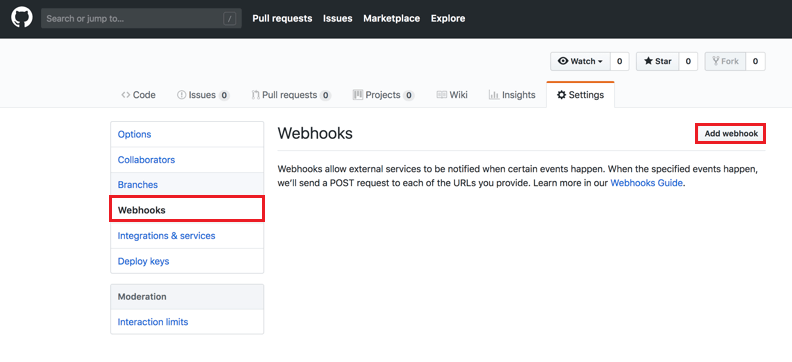Focus the Search or jump to field
Image resolution: width=792 pixels, height=362 pixels.
pyautogui.click(x=141, y=19)
